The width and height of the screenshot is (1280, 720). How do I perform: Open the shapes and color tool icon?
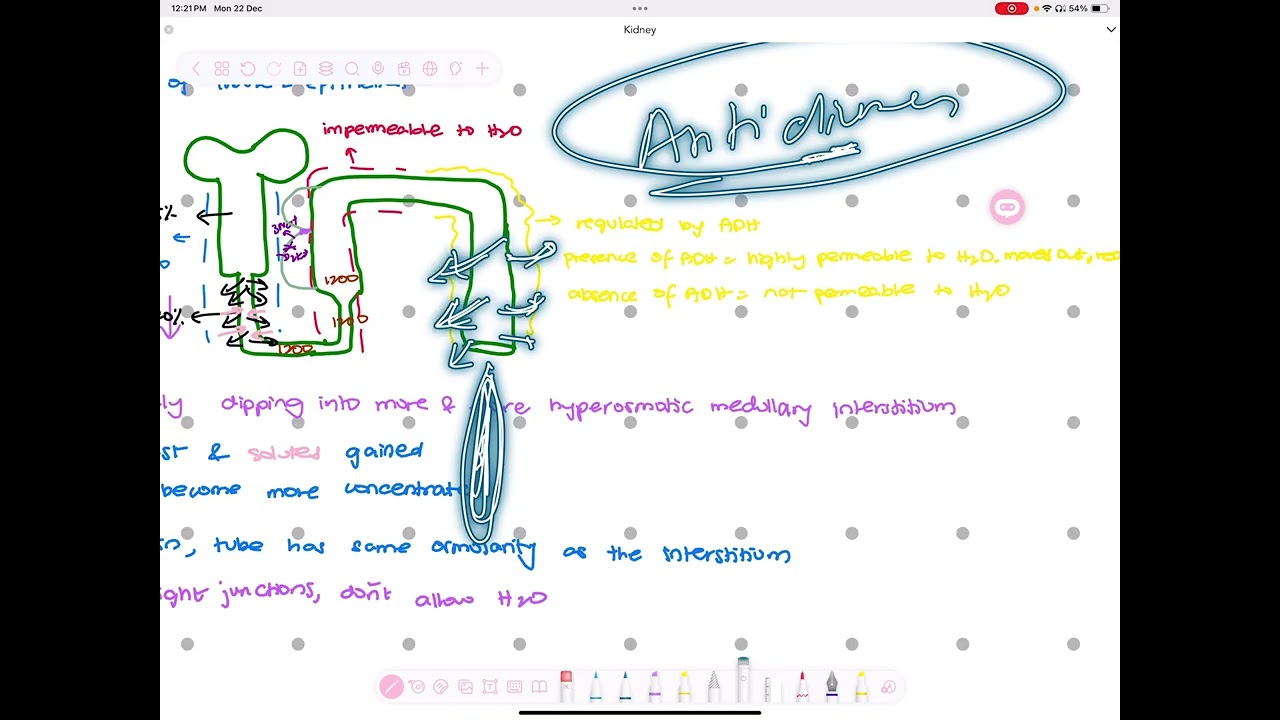click(x=888, y=687)
